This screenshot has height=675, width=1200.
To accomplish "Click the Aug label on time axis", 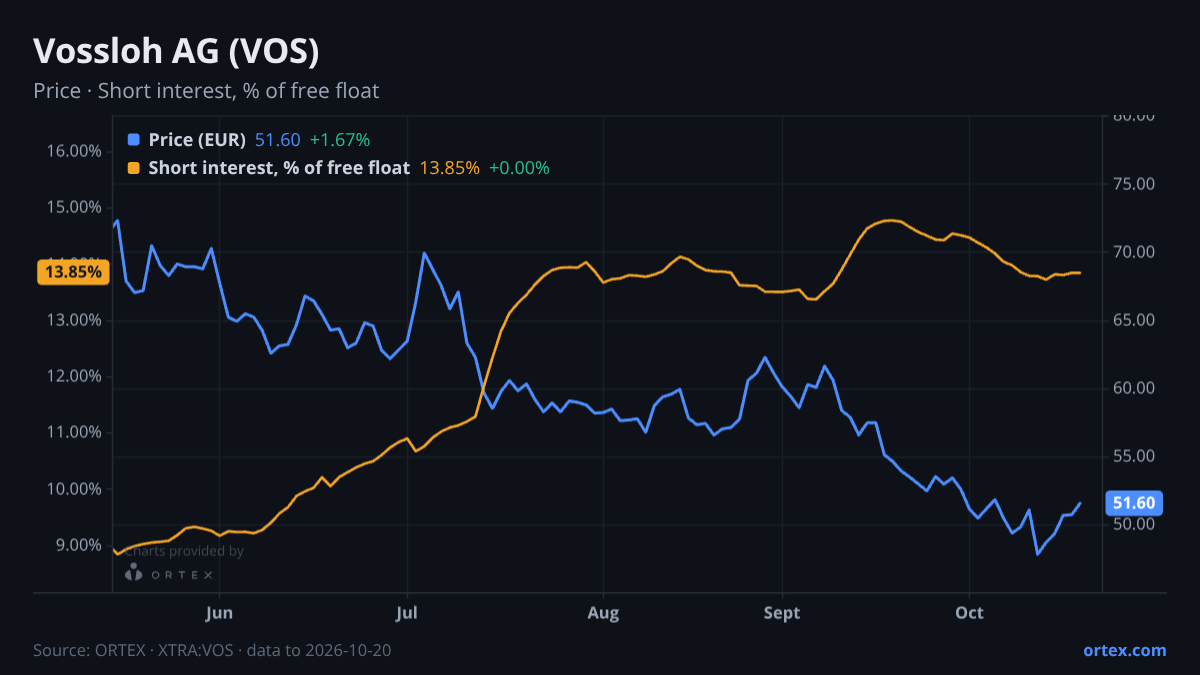I will pyautogui.click(x=603, y=613).
